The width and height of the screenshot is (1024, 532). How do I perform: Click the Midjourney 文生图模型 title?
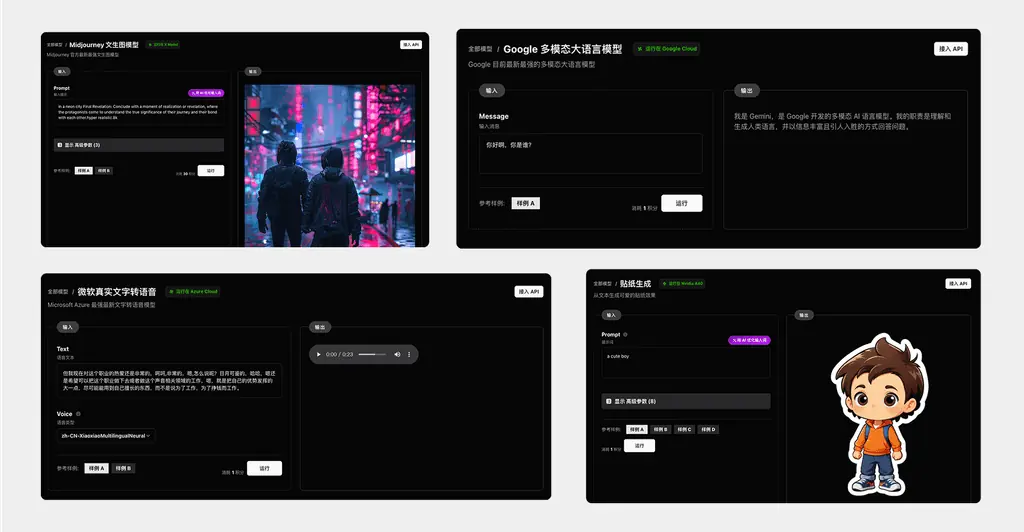click(x=104, y=45)
